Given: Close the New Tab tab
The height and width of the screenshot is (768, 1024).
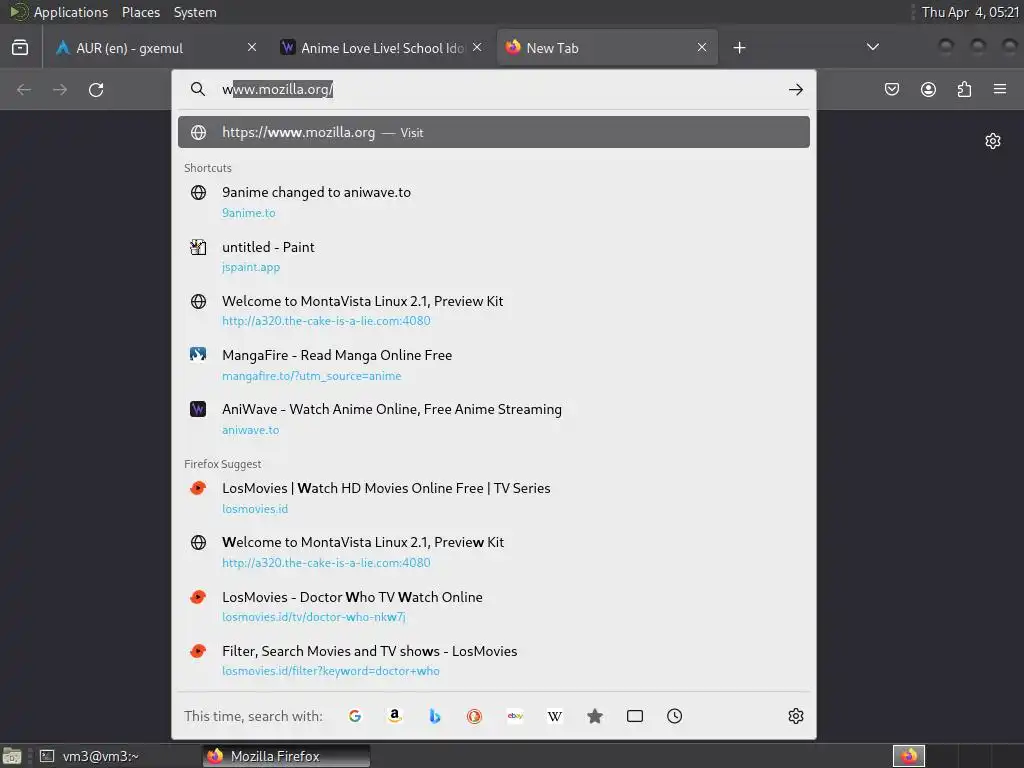Looking at the screenshot, I should 702,47.
